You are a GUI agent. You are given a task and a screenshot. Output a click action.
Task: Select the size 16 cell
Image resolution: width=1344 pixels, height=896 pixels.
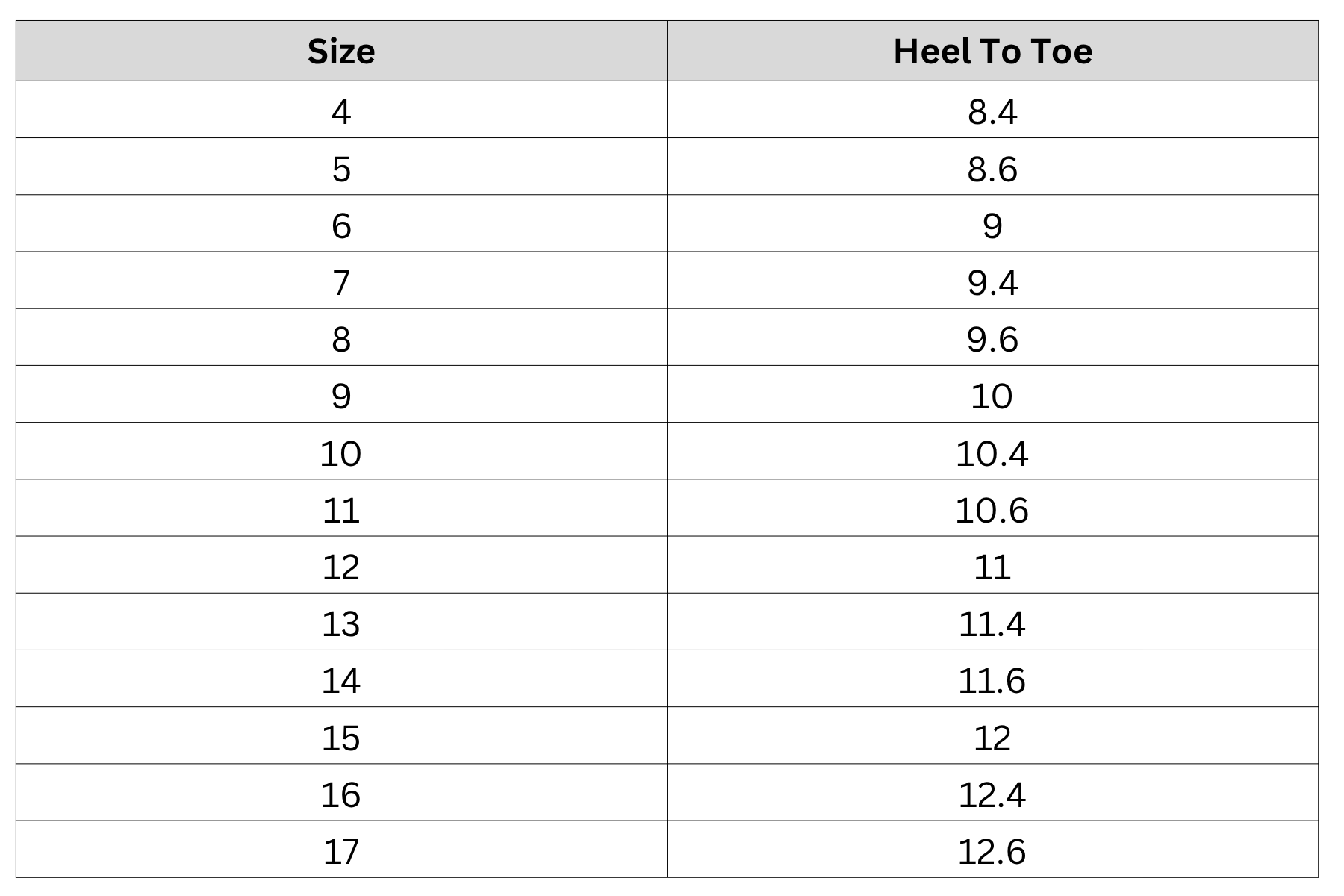(341, 792)
